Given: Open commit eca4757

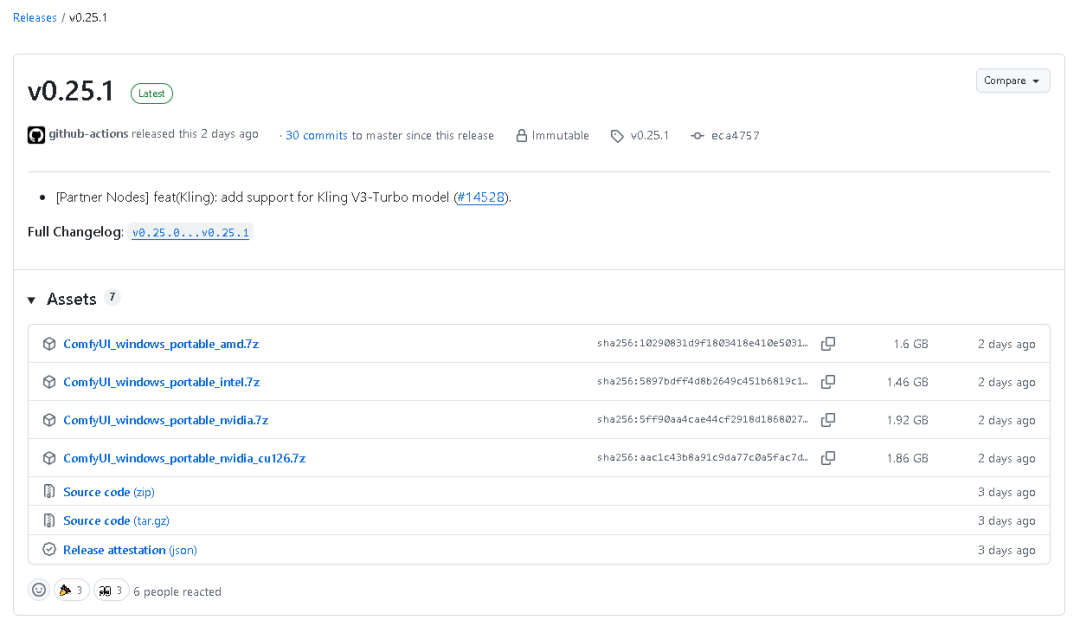Looking at the screenshot, I should [x=735, y=136].
